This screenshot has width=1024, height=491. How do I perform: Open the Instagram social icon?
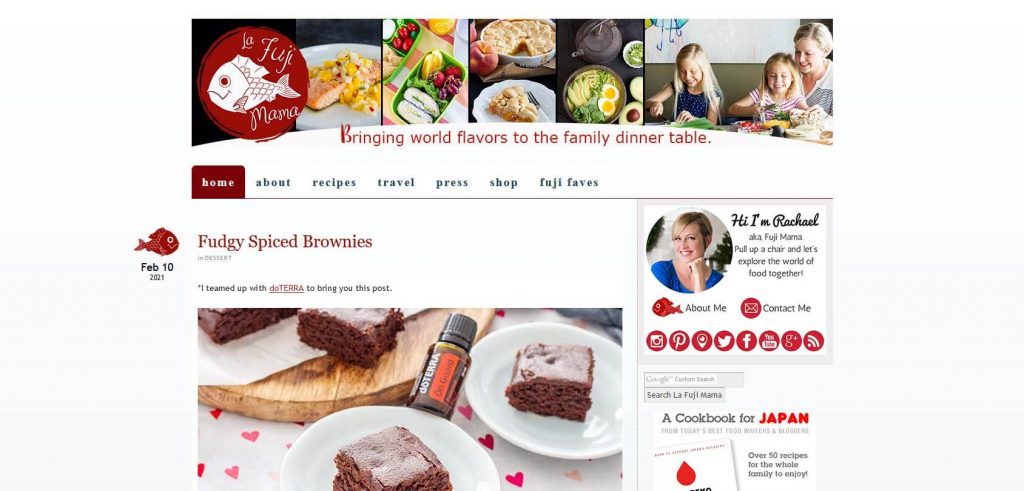point(656,341)
